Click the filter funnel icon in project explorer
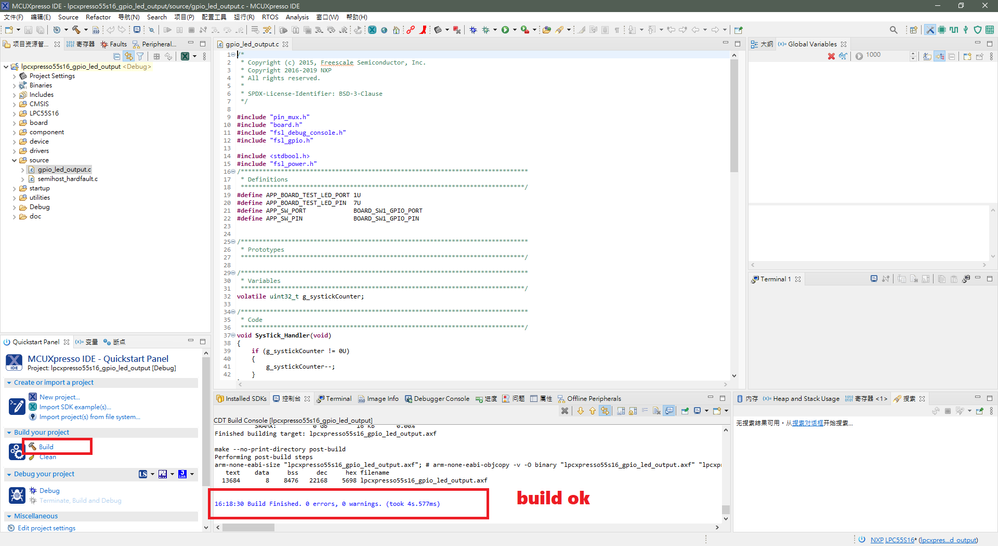Image resolution: width=998 pixels, height=546 pixels. tap(140, 57)
